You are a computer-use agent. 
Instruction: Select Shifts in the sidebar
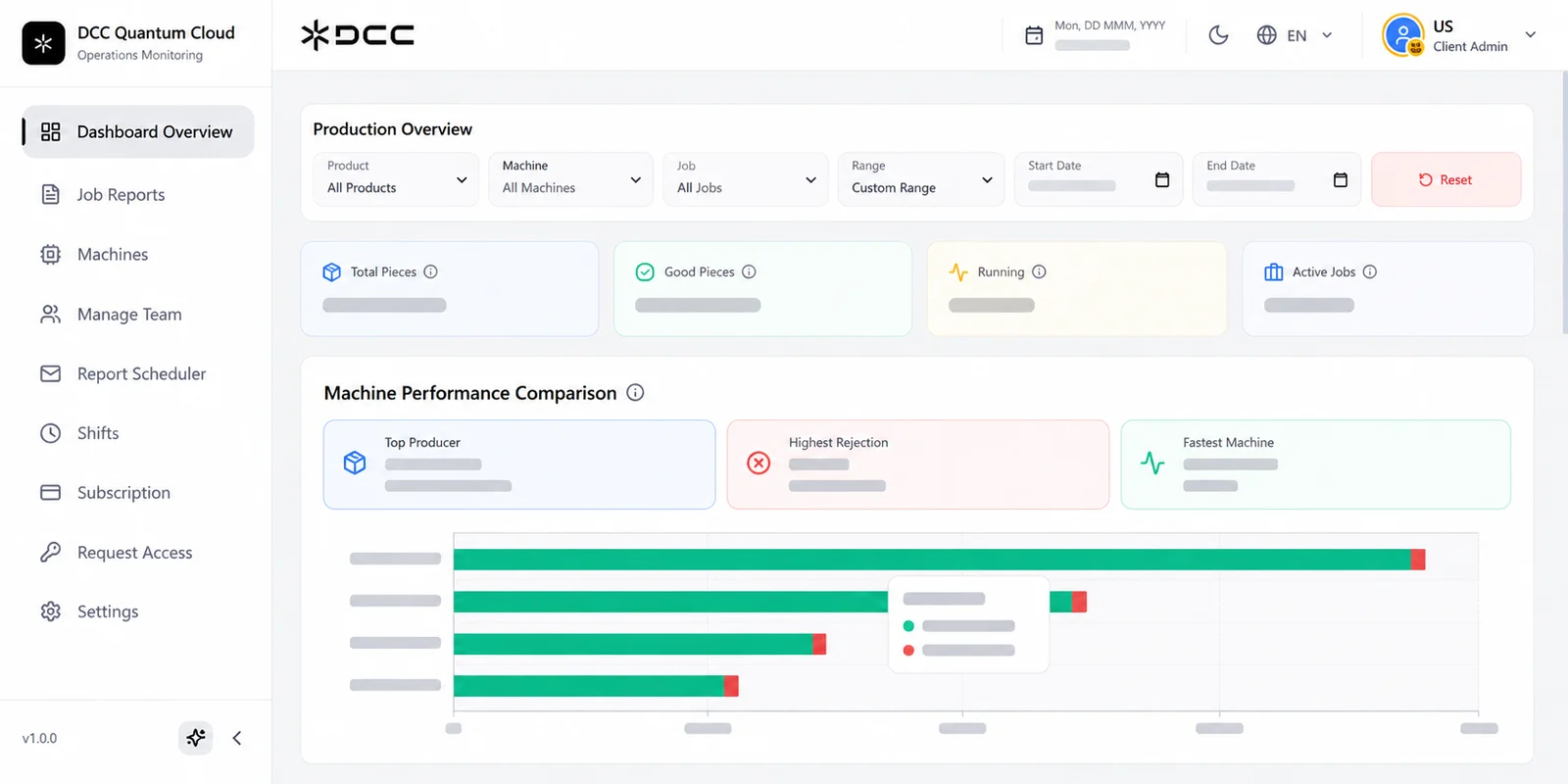[x=138, y=433]
